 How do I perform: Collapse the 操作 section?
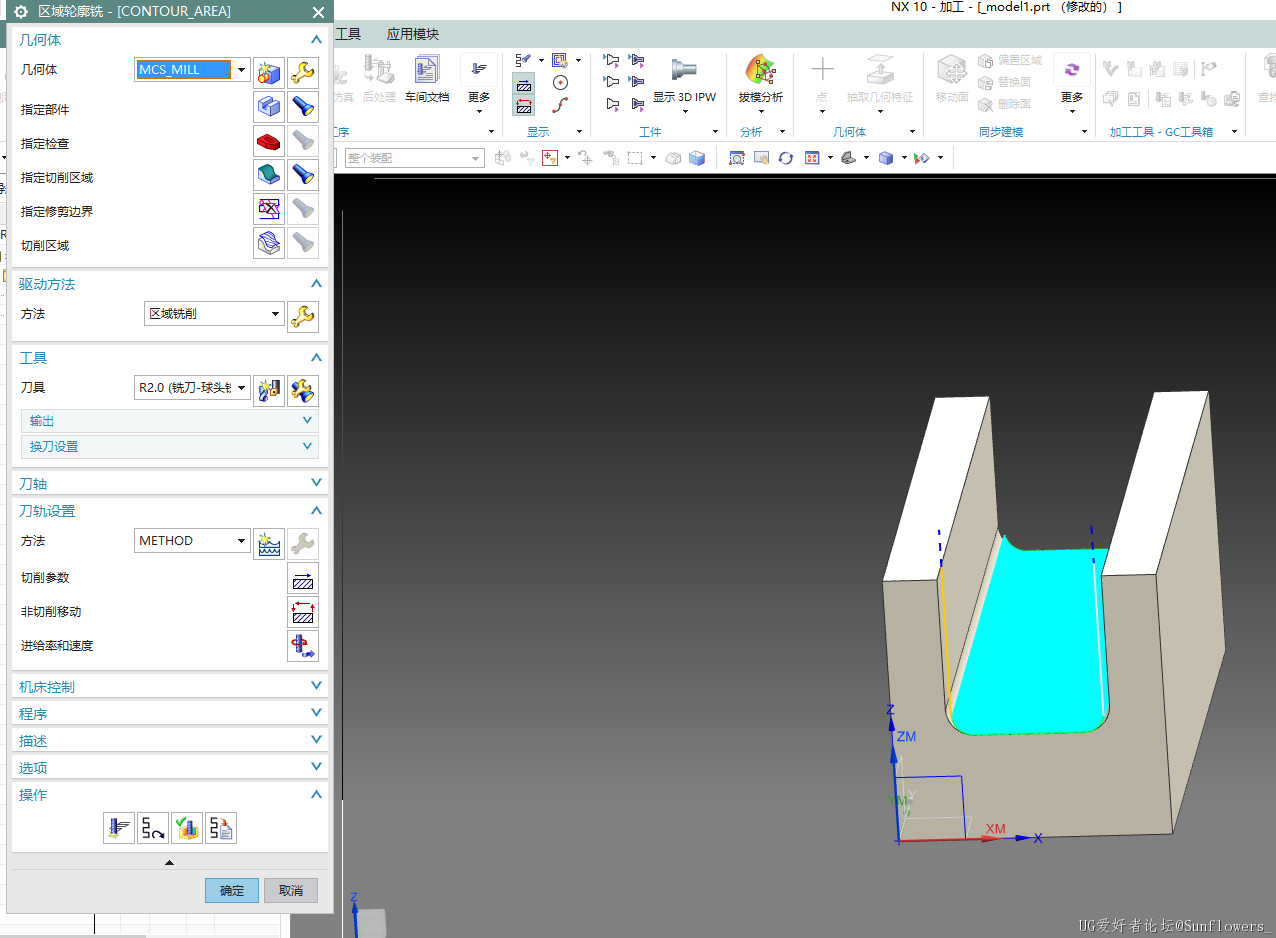click(316, 794)
